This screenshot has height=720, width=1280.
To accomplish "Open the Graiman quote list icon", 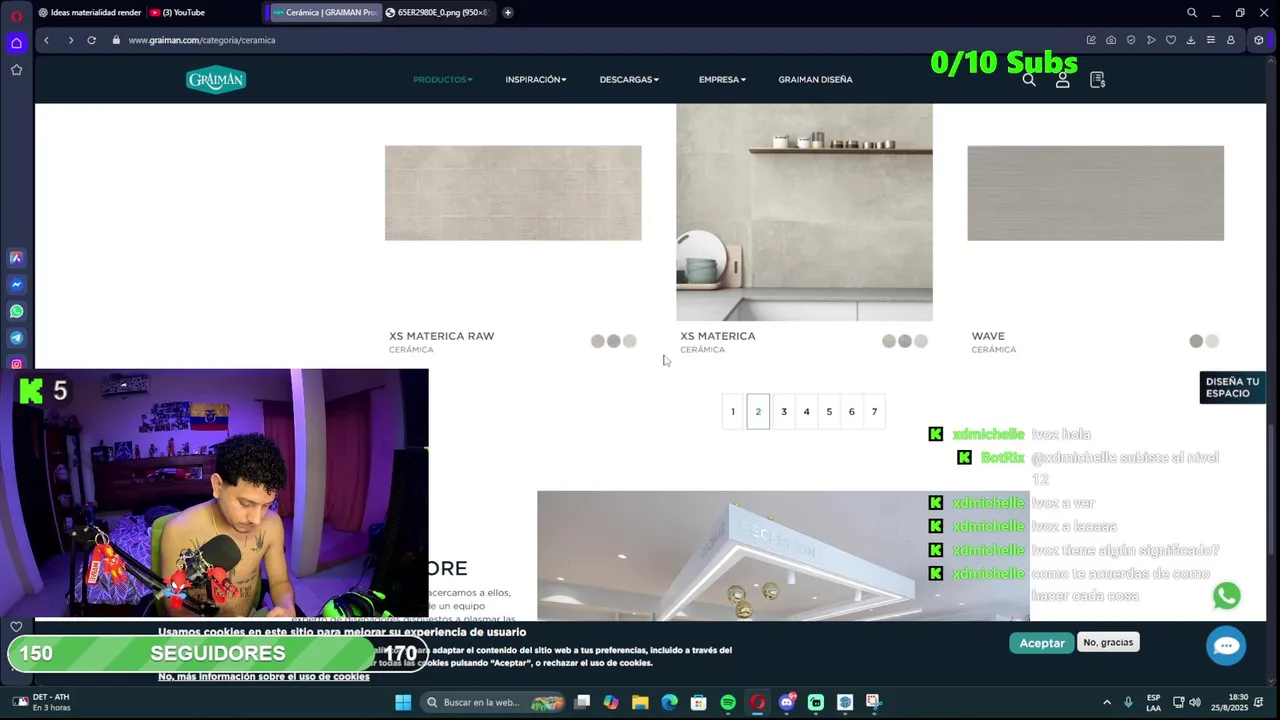I will [x=1097, y=80].
